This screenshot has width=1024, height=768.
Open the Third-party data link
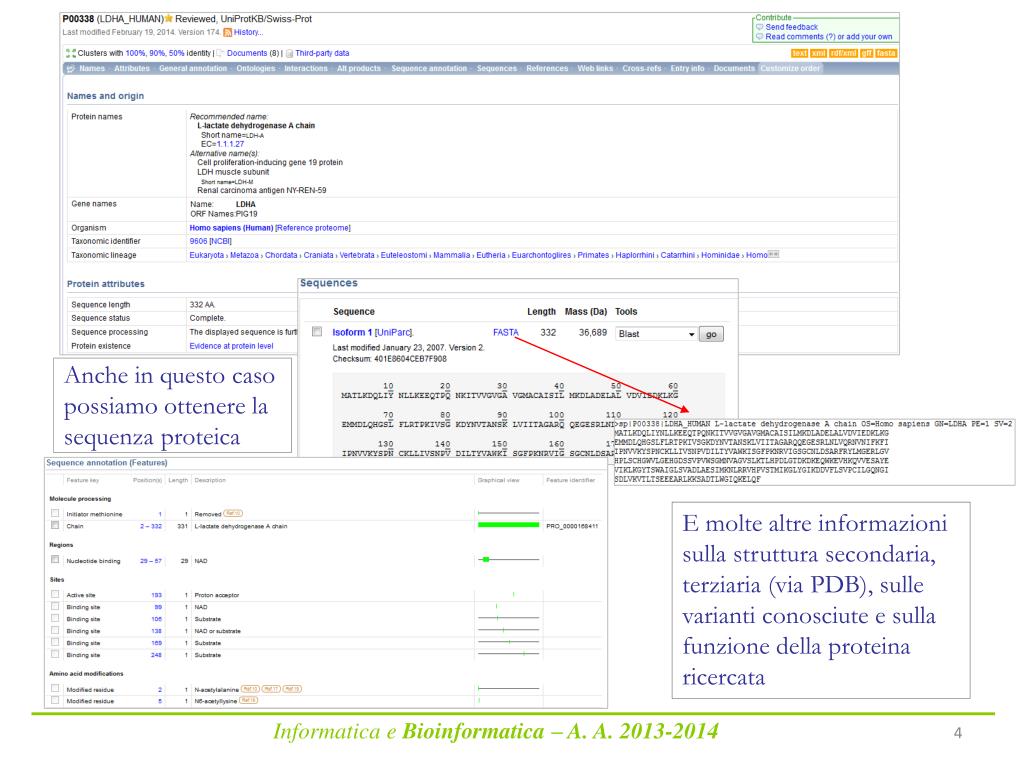point(322,53)
